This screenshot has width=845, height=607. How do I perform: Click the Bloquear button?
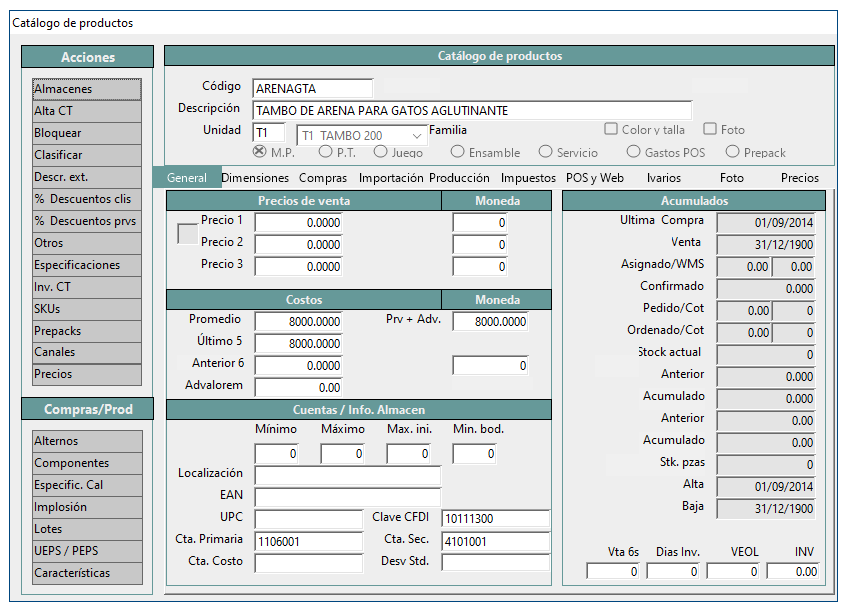click(x=87, y=133)
